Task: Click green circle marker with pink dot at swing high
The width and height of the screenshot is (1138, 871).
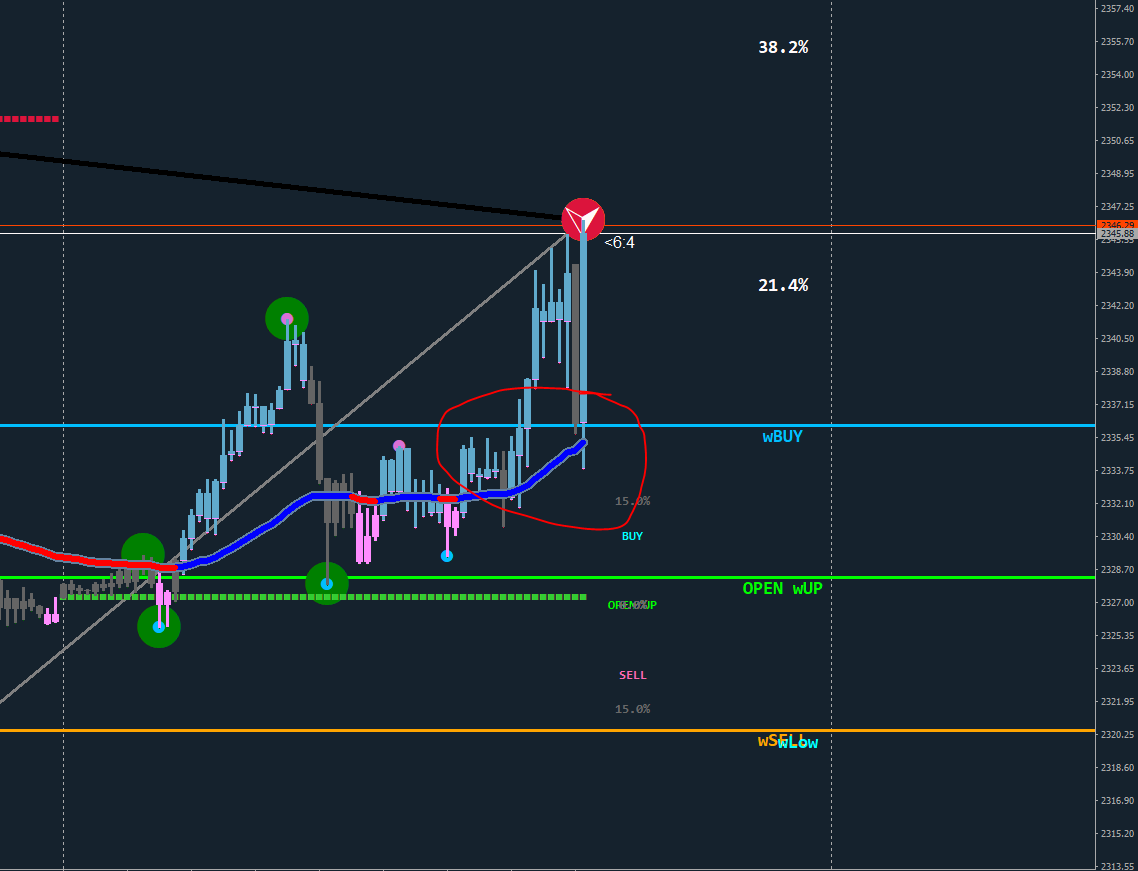Action: 287,318
